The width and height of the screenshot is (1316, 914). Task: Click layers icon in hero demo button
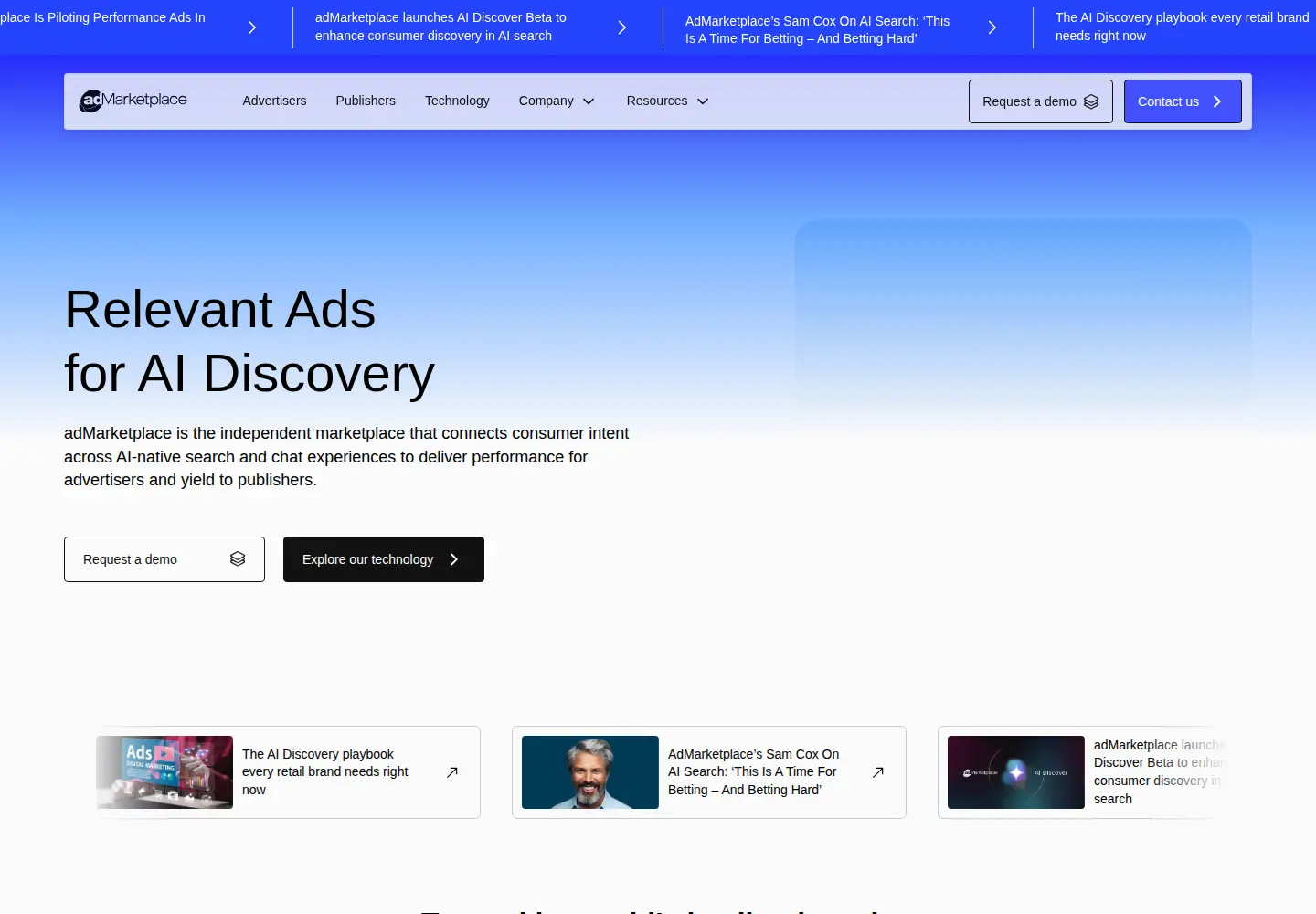coord(238,559)
